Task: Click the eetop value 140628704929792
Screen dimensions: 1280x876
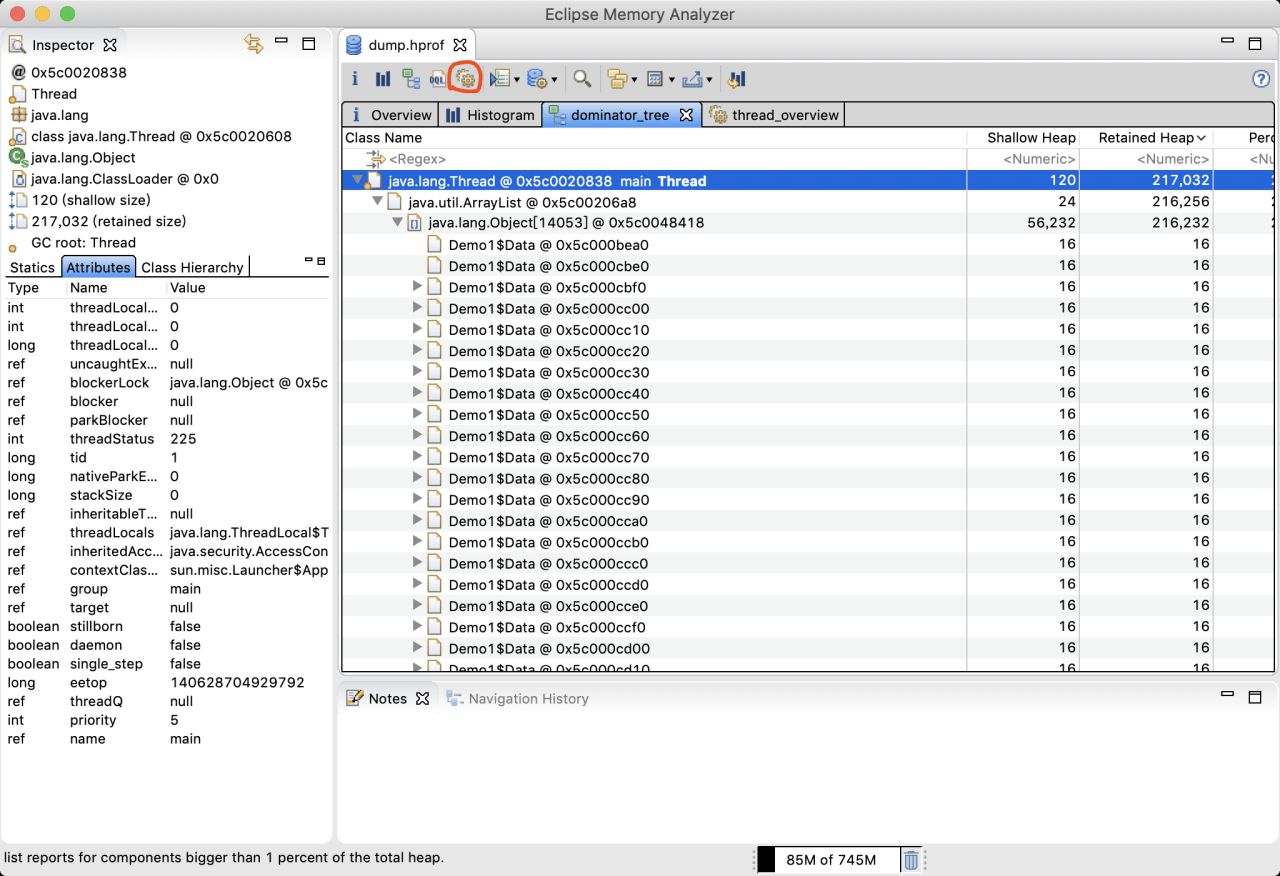Action: tap(237, 683)
